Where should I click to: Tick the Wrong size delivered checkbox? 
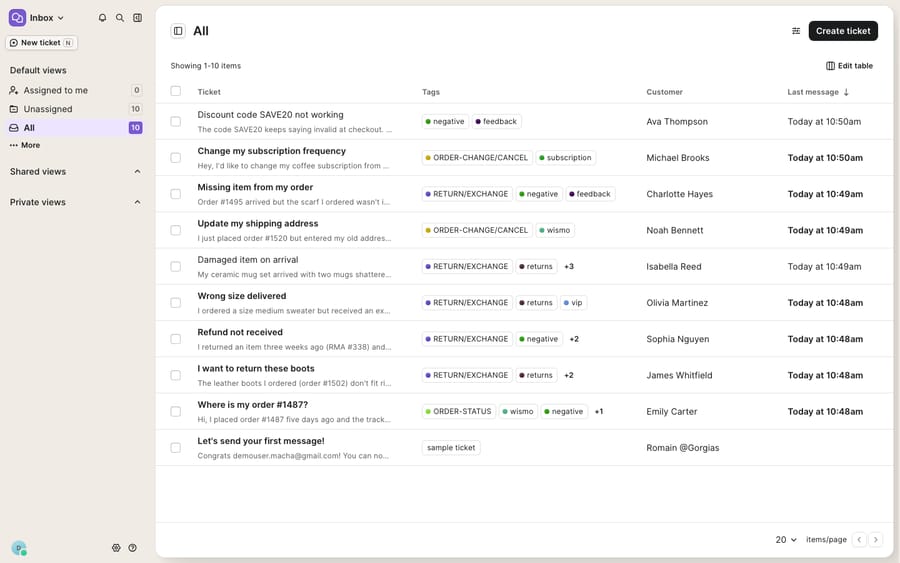(x=176, y=303)
